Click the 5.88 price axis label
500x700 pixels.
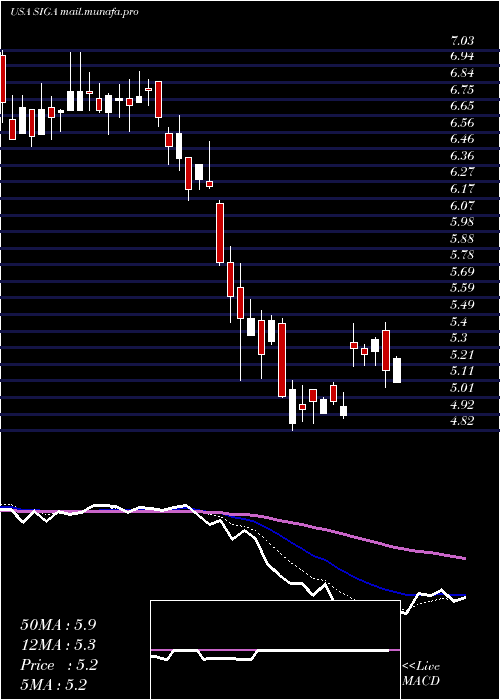(462, 239)
